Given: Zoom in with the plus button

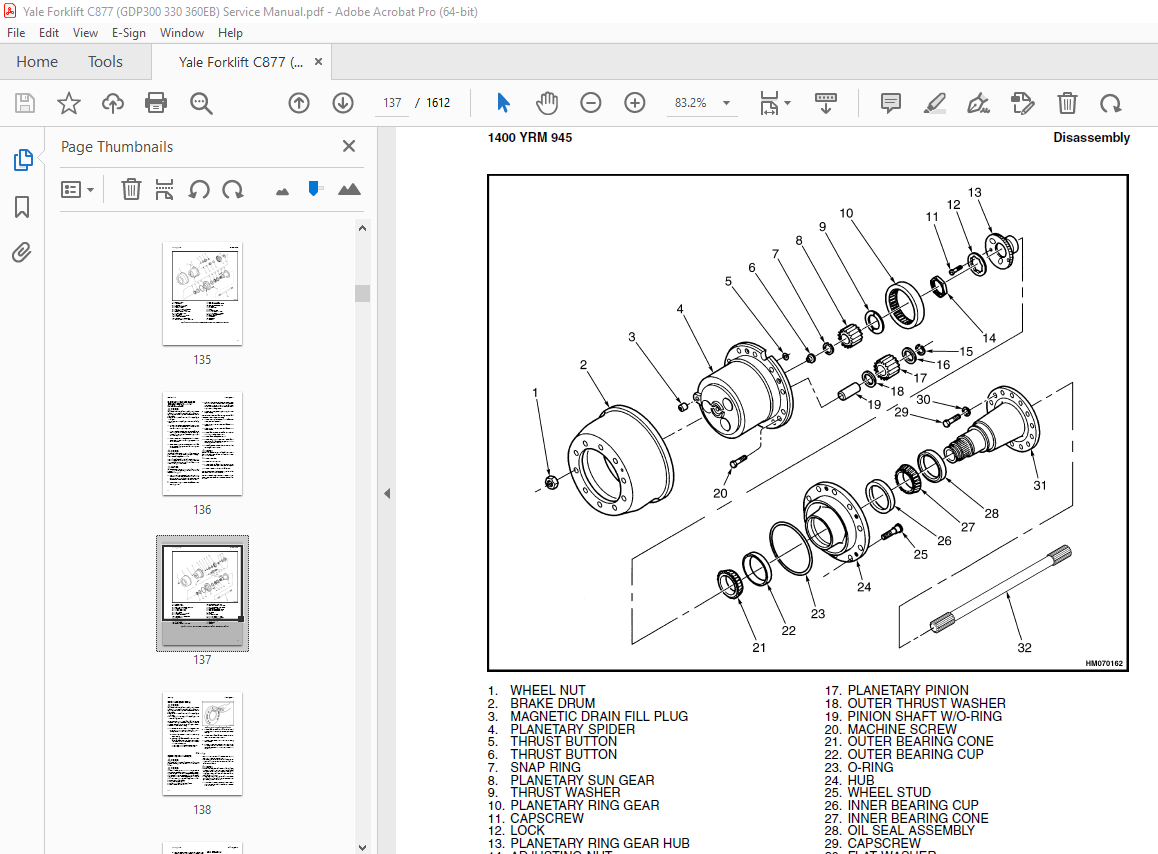Looking at the screenshot, I should pyautogui.click(x=634, y=103).
